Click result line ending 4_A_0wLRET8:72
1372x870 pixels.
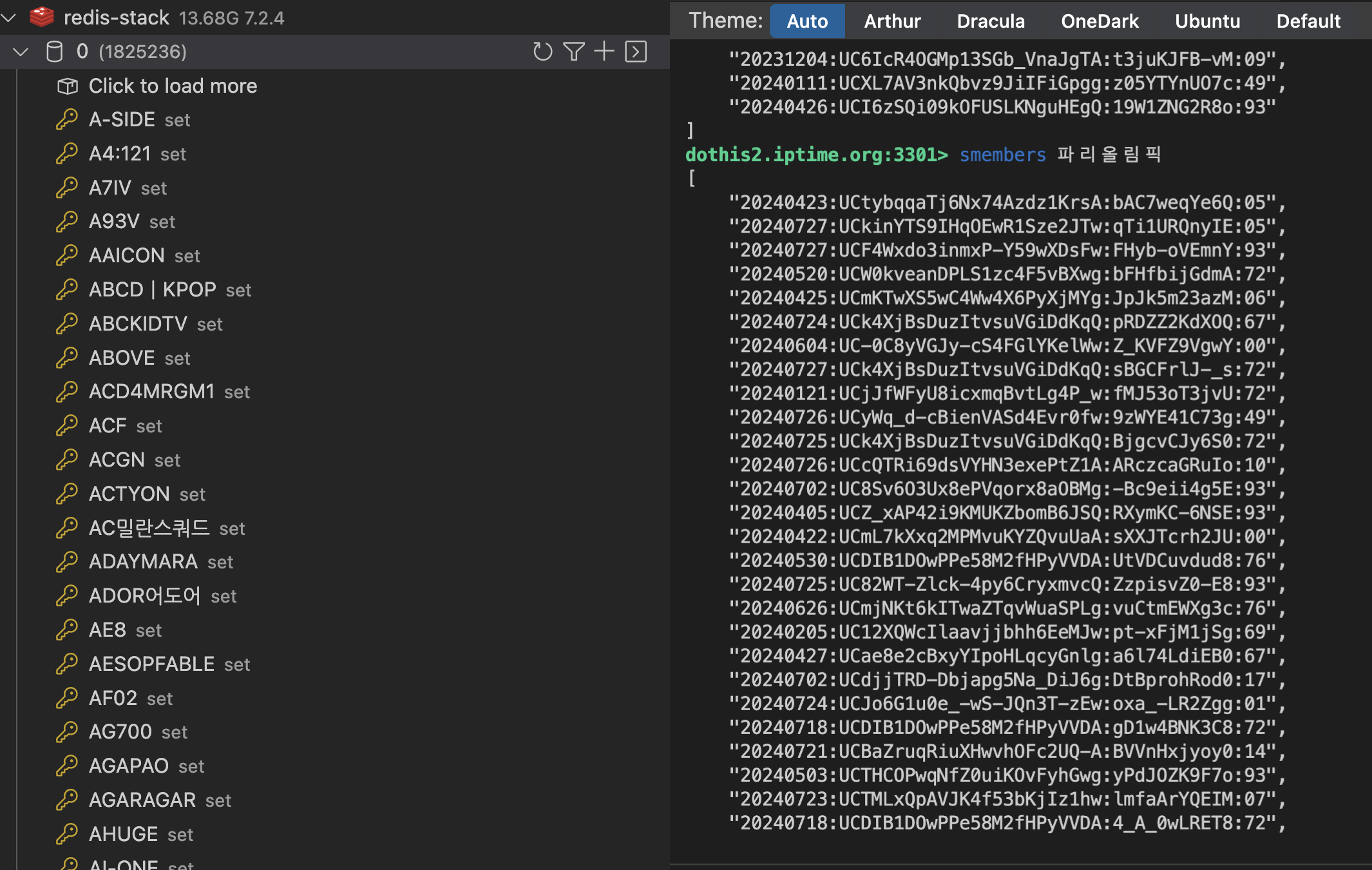pyautogui.click(x=1007, y=823)
